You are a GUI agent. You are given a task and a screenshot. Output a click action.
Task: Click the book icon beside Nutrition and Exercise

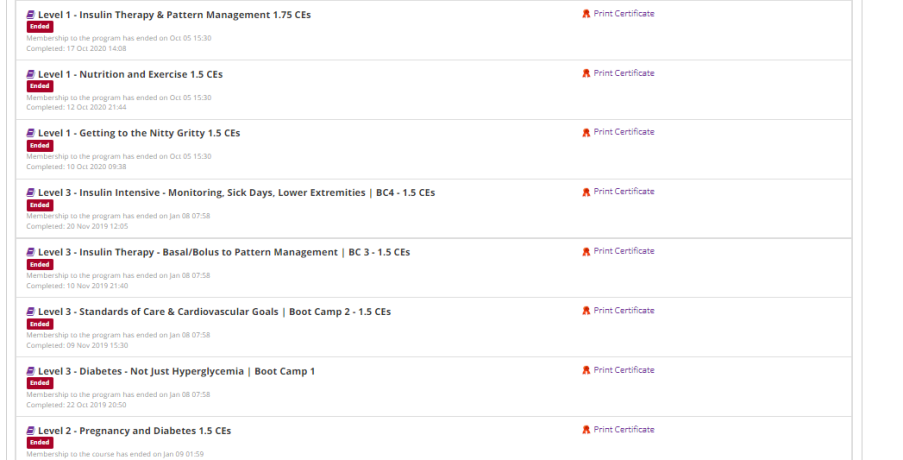tap(31, 74)
